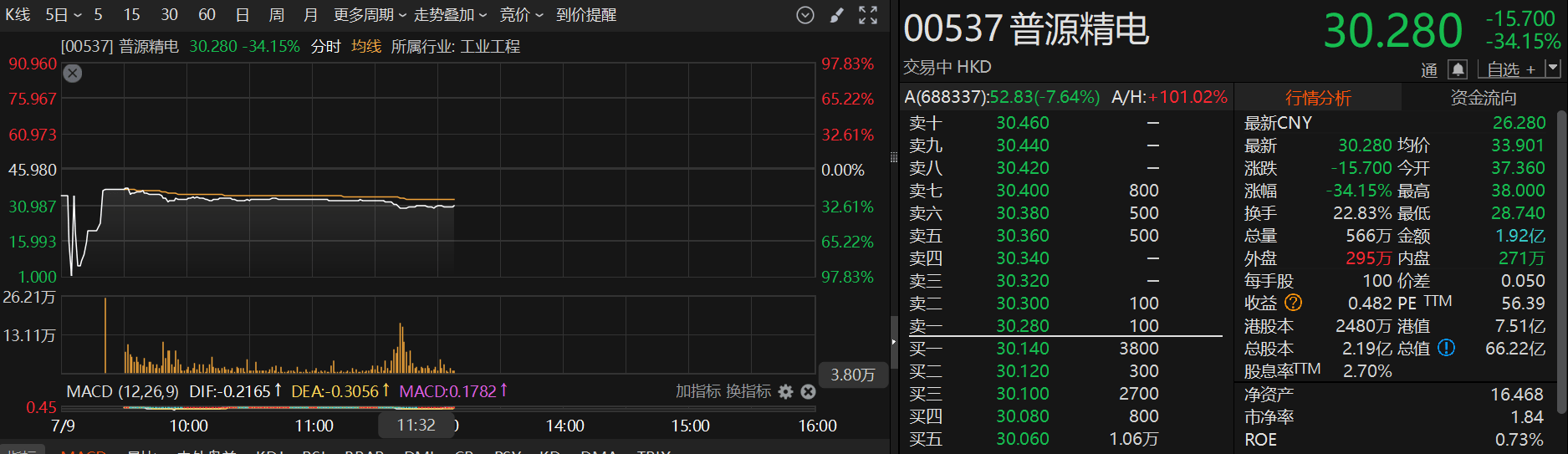Open the 行情分析 tab
This screenshot has width=1568, height=454.
[1318, 98]
